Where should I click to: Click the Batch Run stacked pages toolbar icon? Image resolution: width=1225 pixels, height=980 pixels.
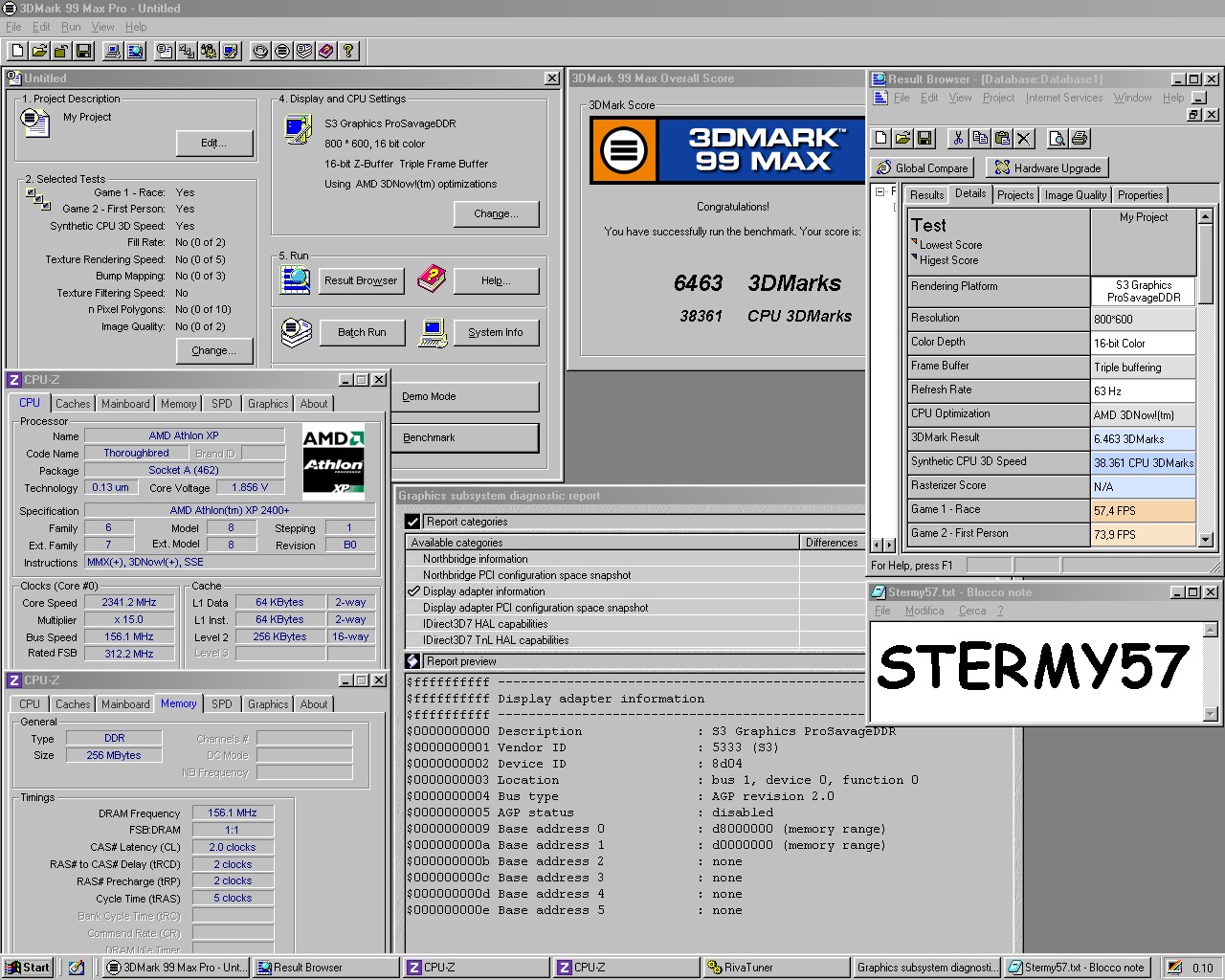[304, 51]
